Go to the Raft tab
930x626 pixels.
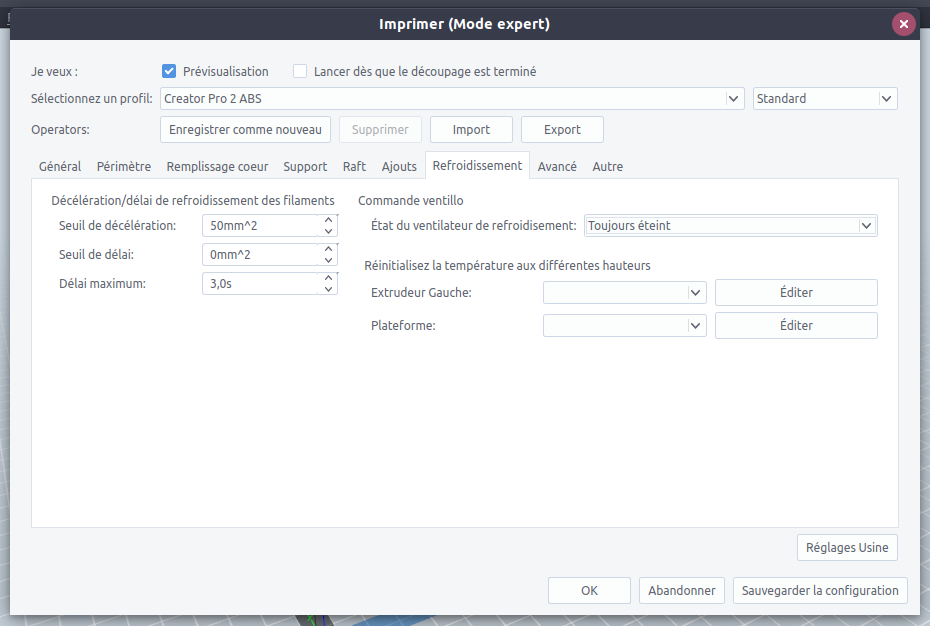354,167
